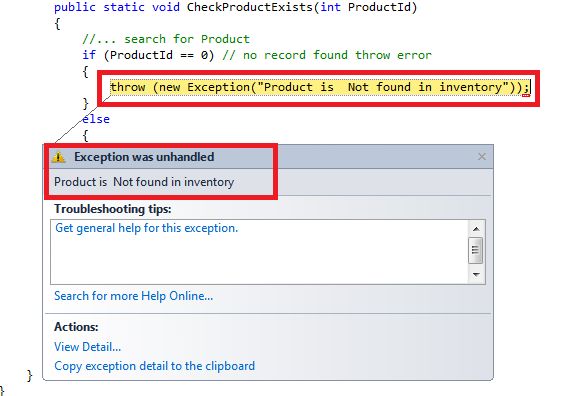Click the '//... search for Product' comment

(166, 39)
